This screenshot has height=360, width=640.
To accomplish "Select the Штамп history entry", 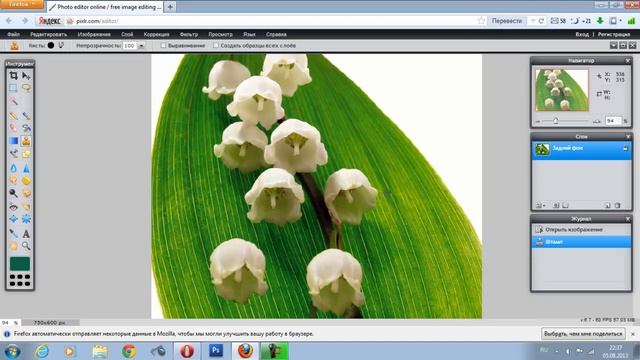I will click(581, 242).
